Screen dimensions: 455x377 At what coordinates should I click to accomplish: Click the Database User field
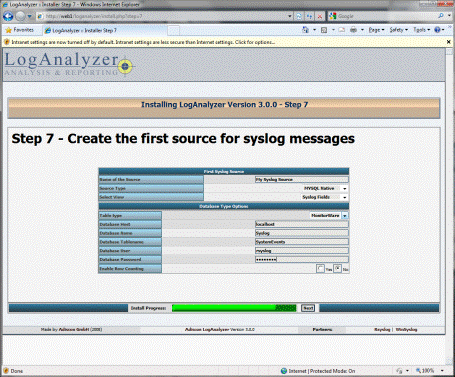click(302, 250)
